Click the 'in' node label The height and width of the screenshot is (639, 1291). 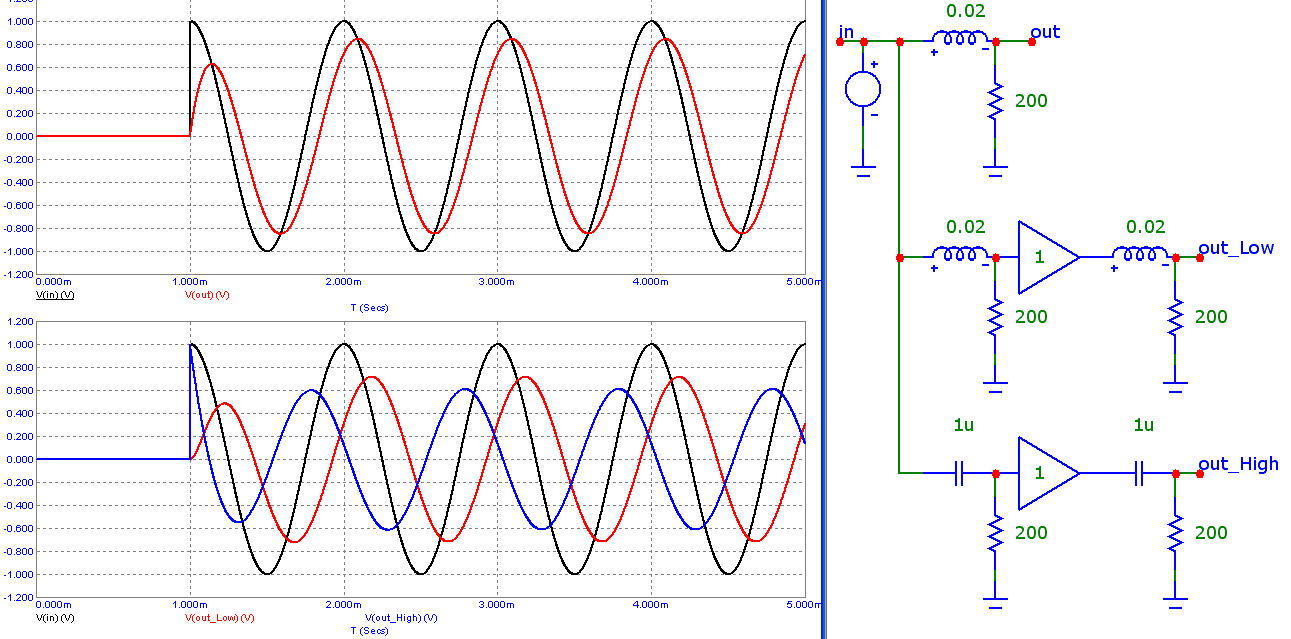[847, 32]
